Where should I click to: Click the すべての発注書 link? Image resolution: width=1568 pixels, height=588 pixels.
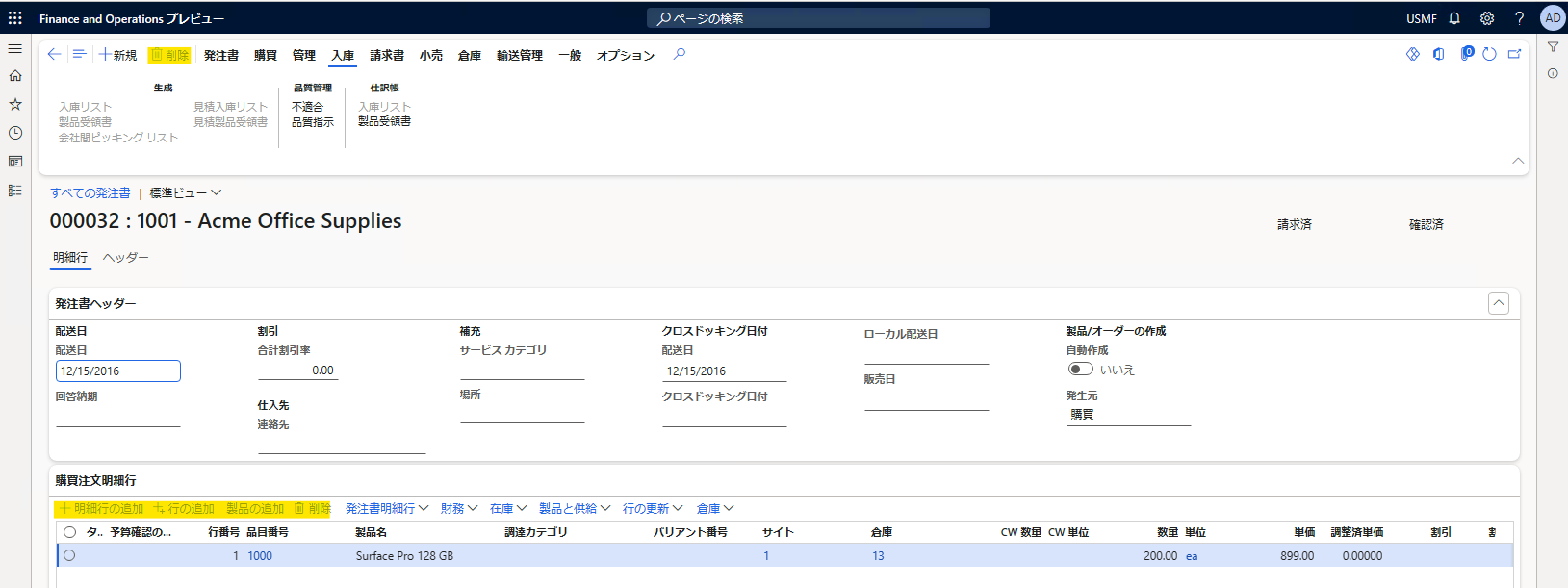[90, 193]
